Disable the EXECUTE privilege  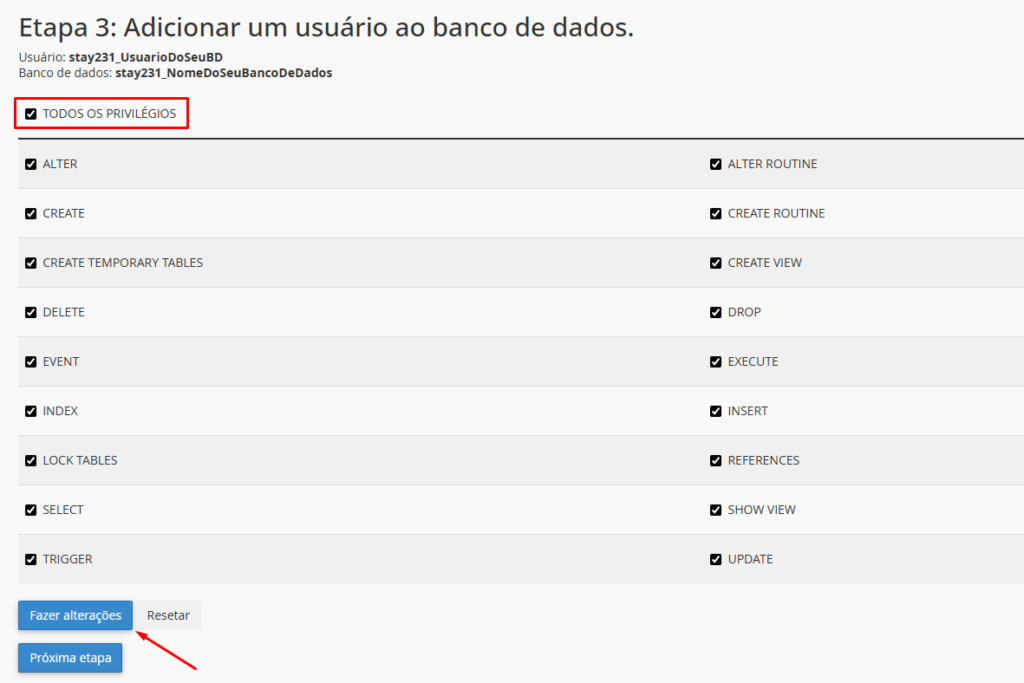click(x=715, y=362)
